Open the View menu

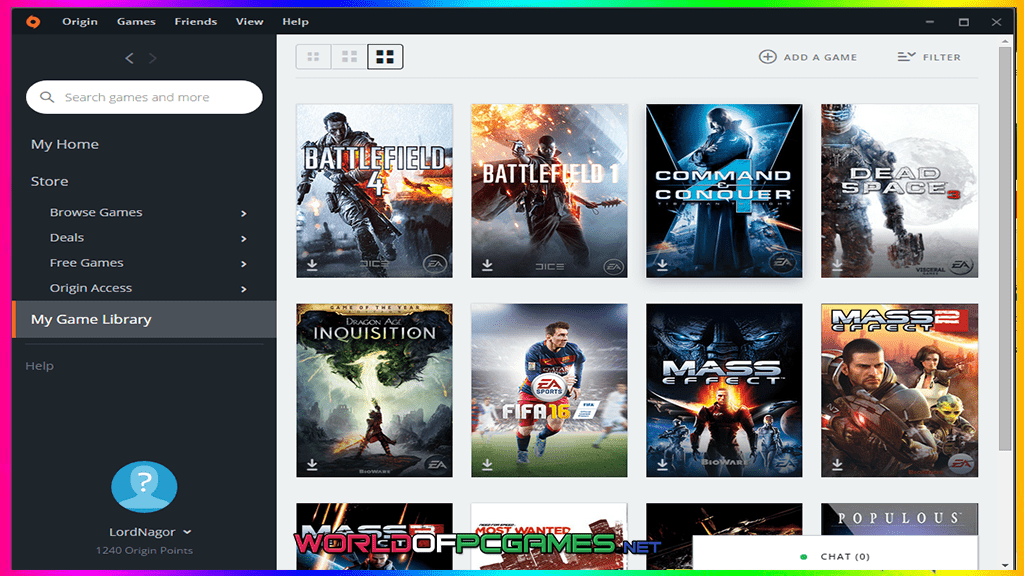coord(249,22)
